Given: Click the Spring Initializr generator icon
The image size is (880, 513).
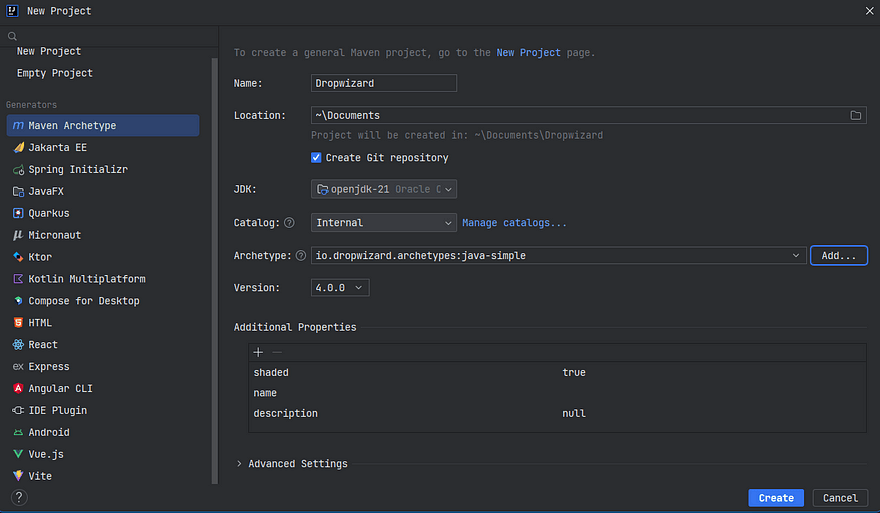Looking at the screenshot, I should tap(18, 170).
